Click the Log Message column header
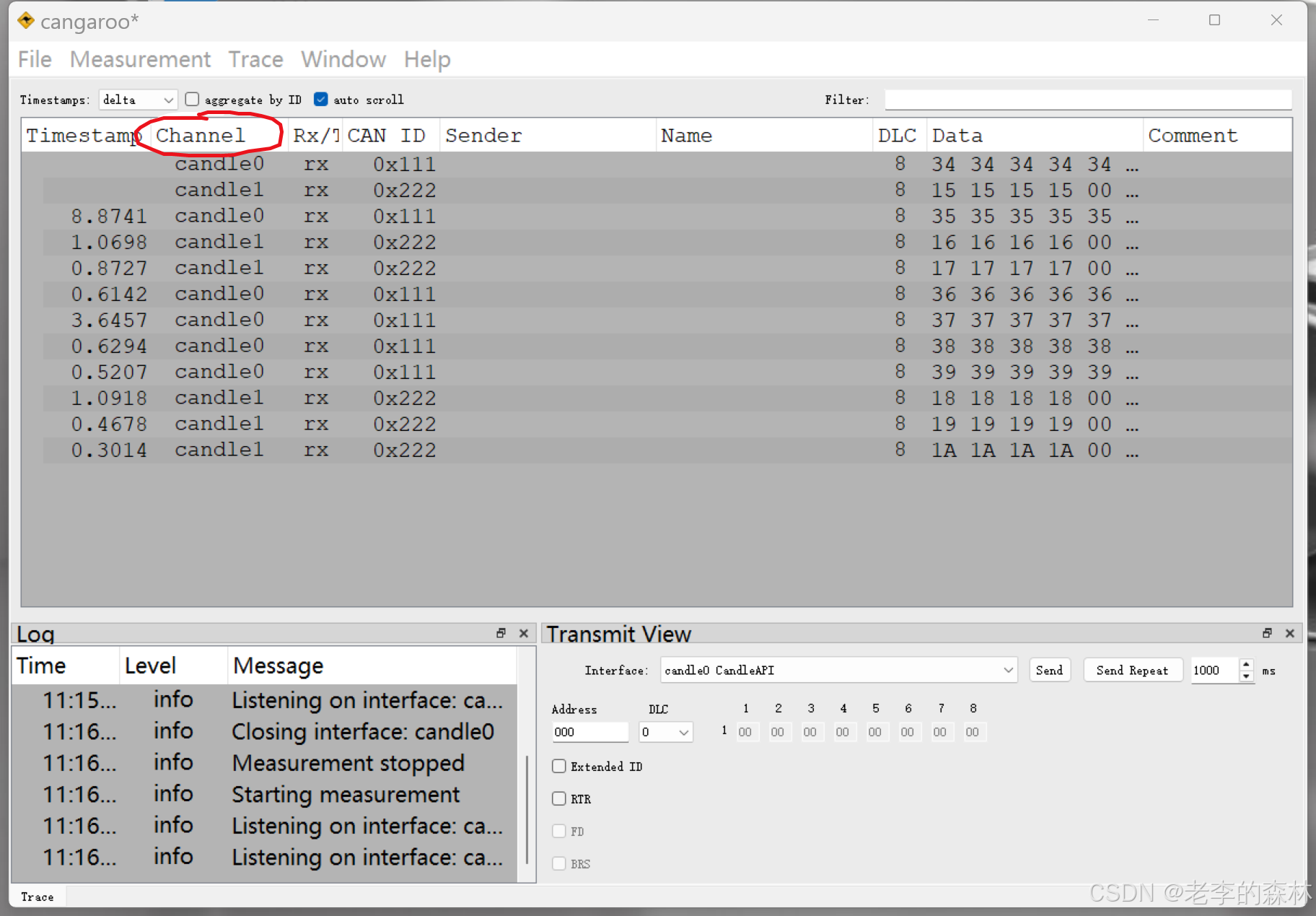Image resolution: width=1316 pixels, height=916 pixels. (372, 666)
